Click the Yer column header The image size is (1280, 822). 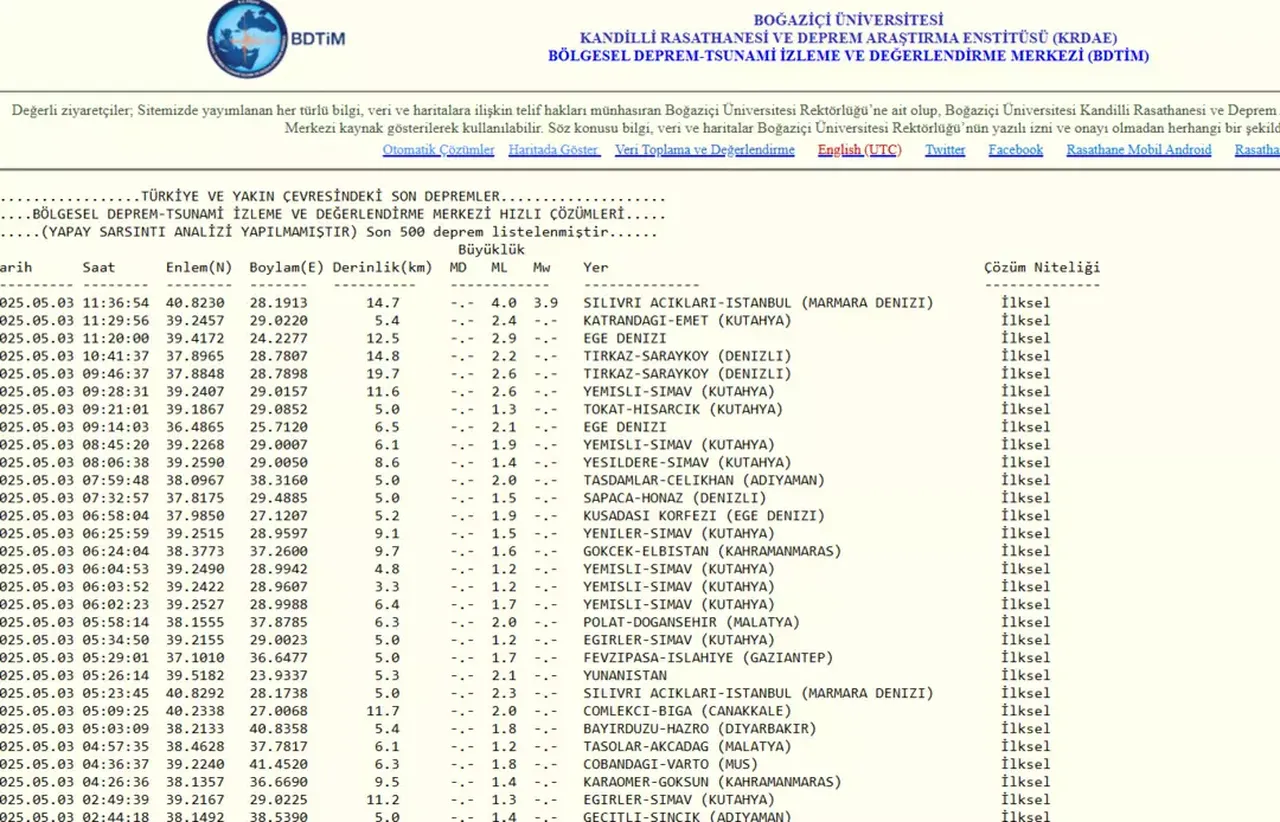[x=595, y=267]
